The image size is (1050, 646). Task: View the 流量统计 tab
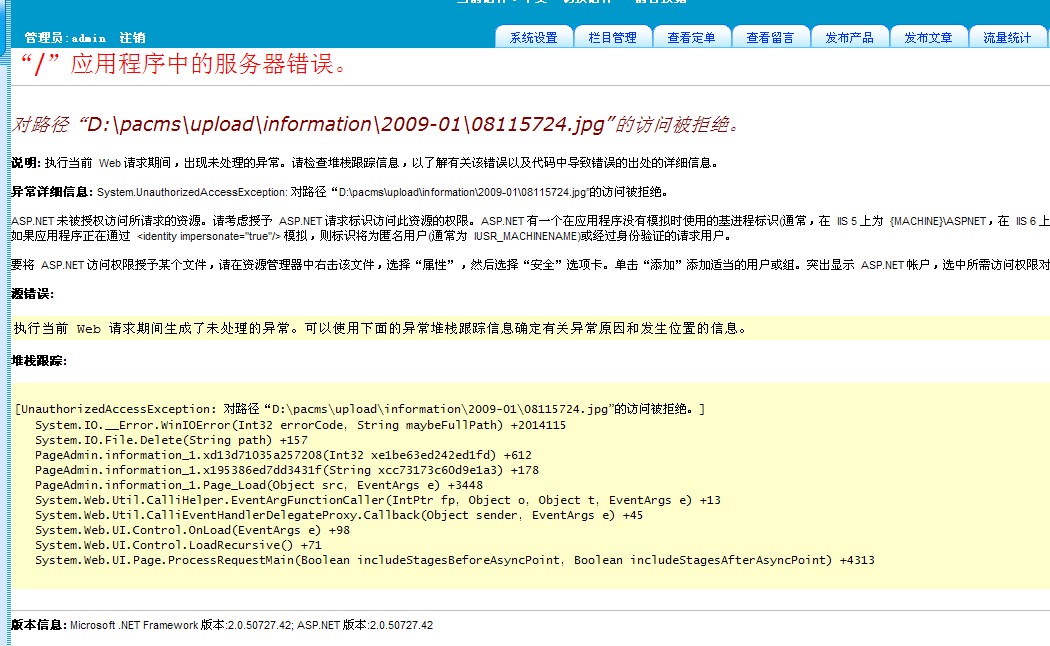click(1006, 38)
